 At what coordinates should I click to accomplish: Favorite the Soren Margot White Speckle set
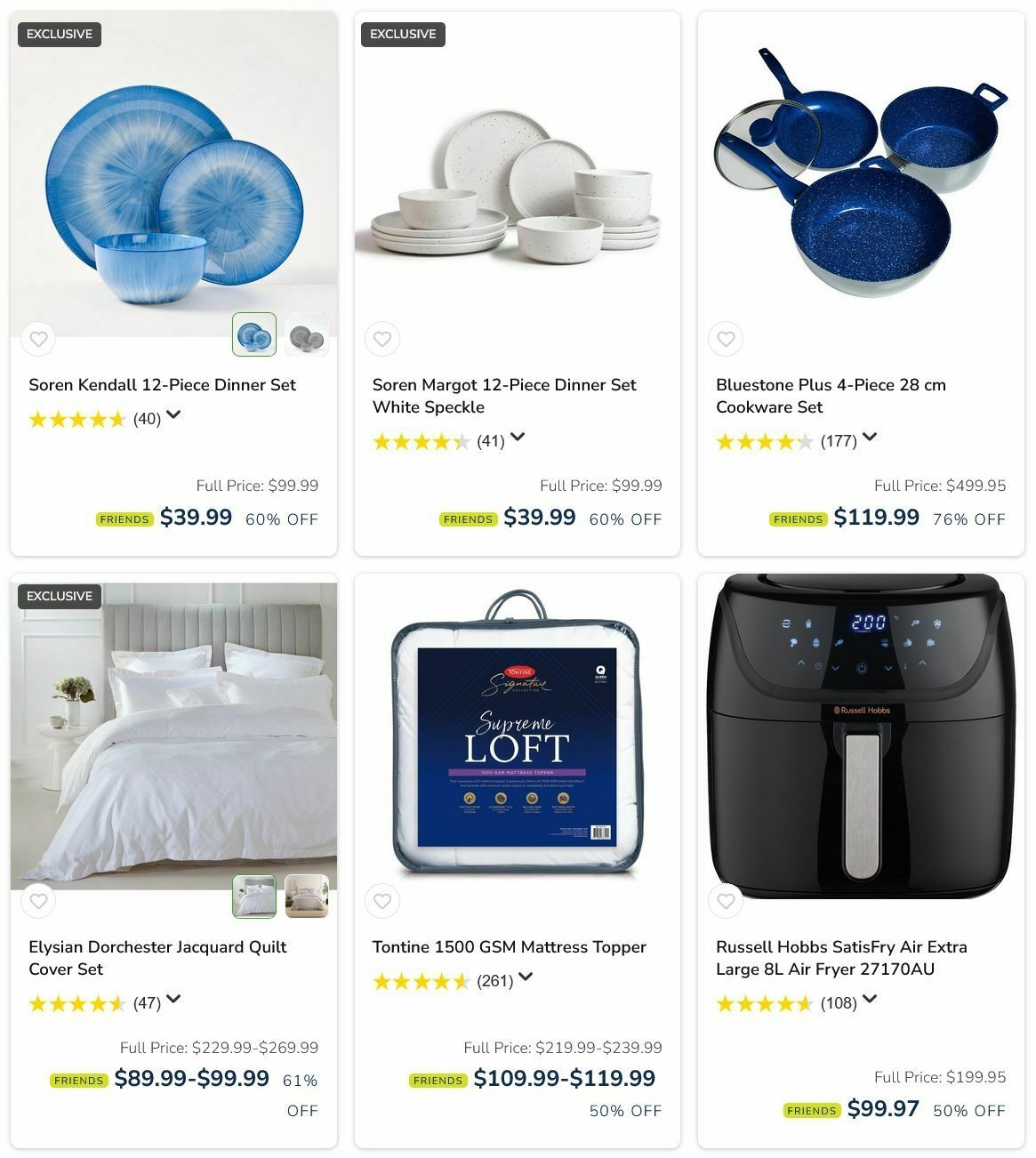pos(382,339)
